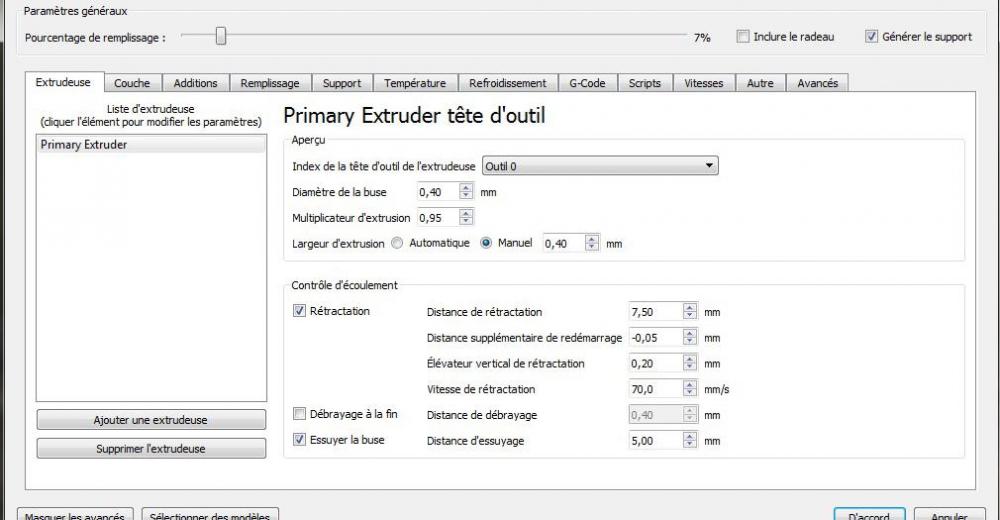
Task: Toggle the Rétractation checkbox
Action: click(299, 311)
